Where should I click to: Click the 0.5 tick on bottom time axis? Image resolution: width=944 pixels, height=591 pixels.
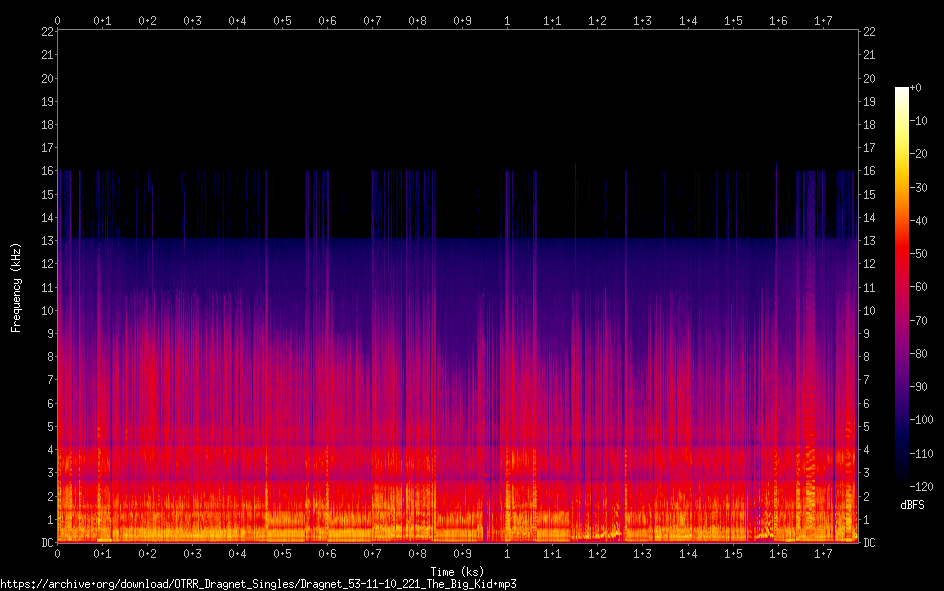coord(283,553)
